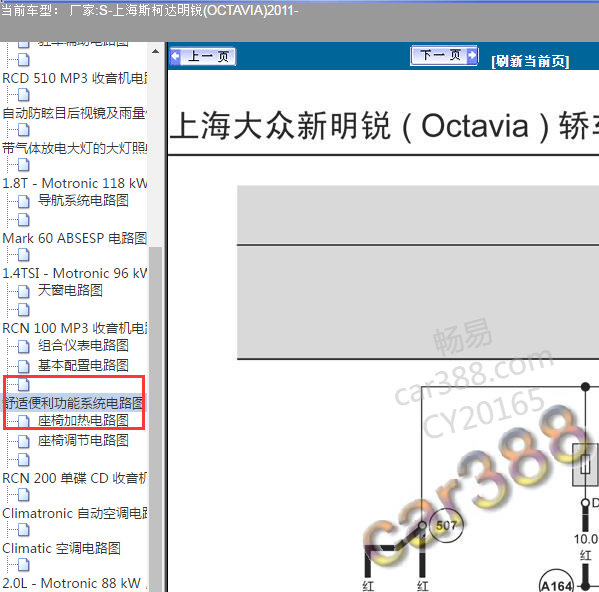Viewport: 599px width, 592px height.
Task: Click page icon above RCN 200 entry
Action: coord(24,459)
